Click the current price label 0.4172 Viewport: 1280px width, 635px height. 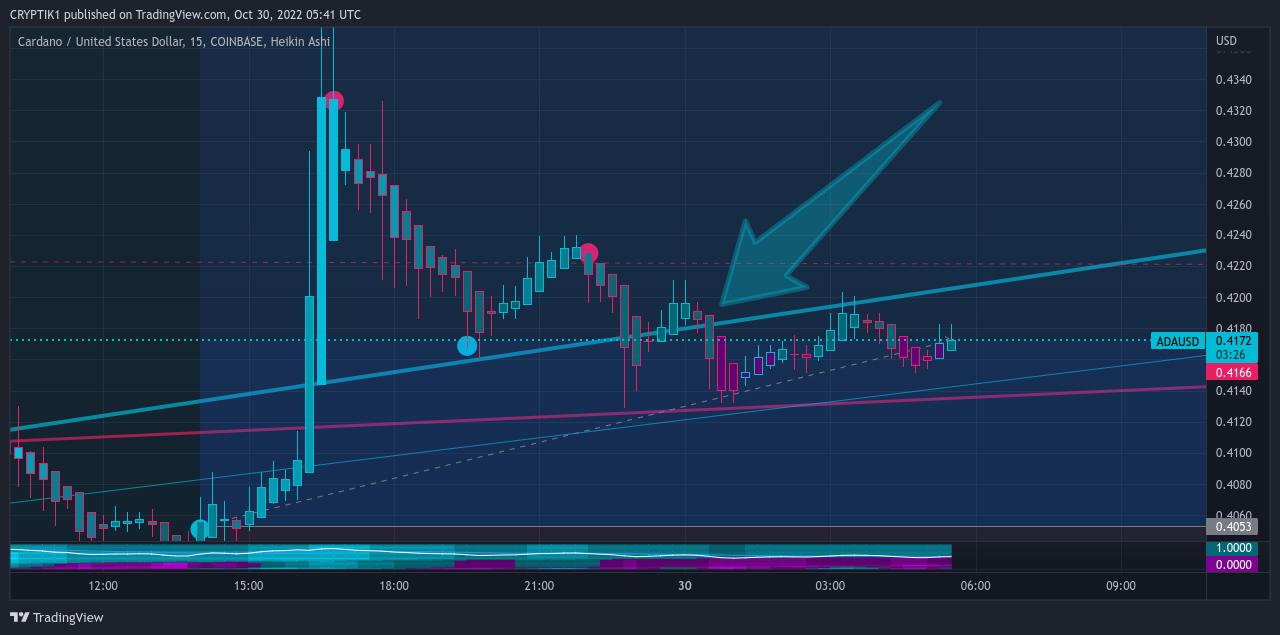pyautogui.click(x=1231, y=341)
